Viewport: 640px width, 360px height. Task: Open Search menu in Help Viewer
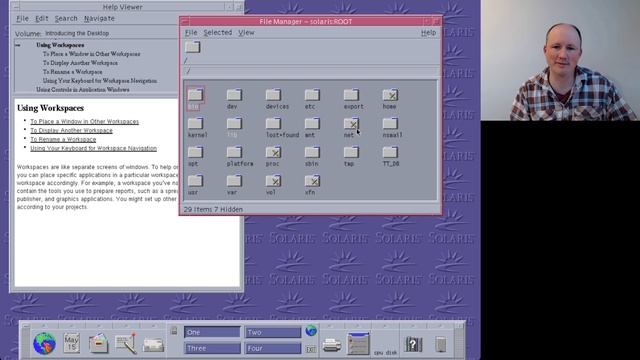(66, 18)
